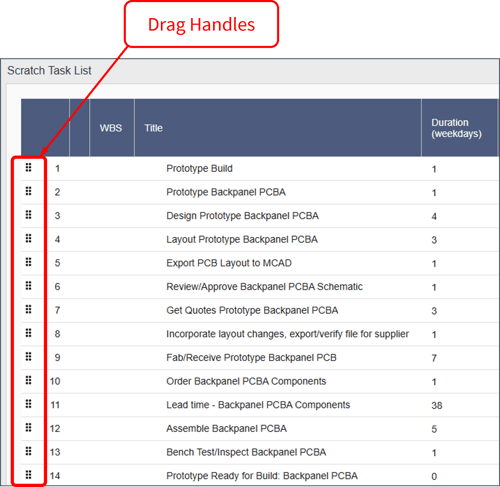Click drag handle for Export PCB Layout row
This screenshot has height=487, width=500.
point(29,262)
